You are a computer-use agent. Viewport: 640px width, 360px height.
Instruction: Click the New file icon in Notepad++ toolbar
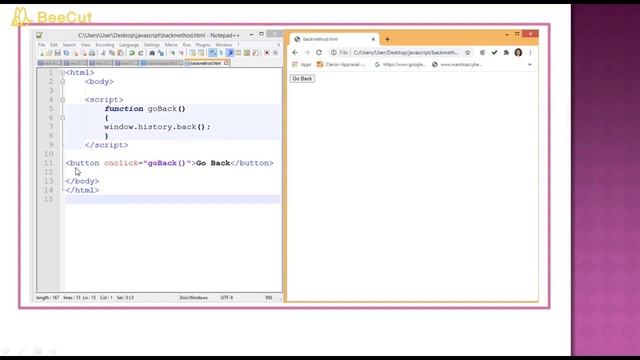pyautogui.click(x=42, y=53)
